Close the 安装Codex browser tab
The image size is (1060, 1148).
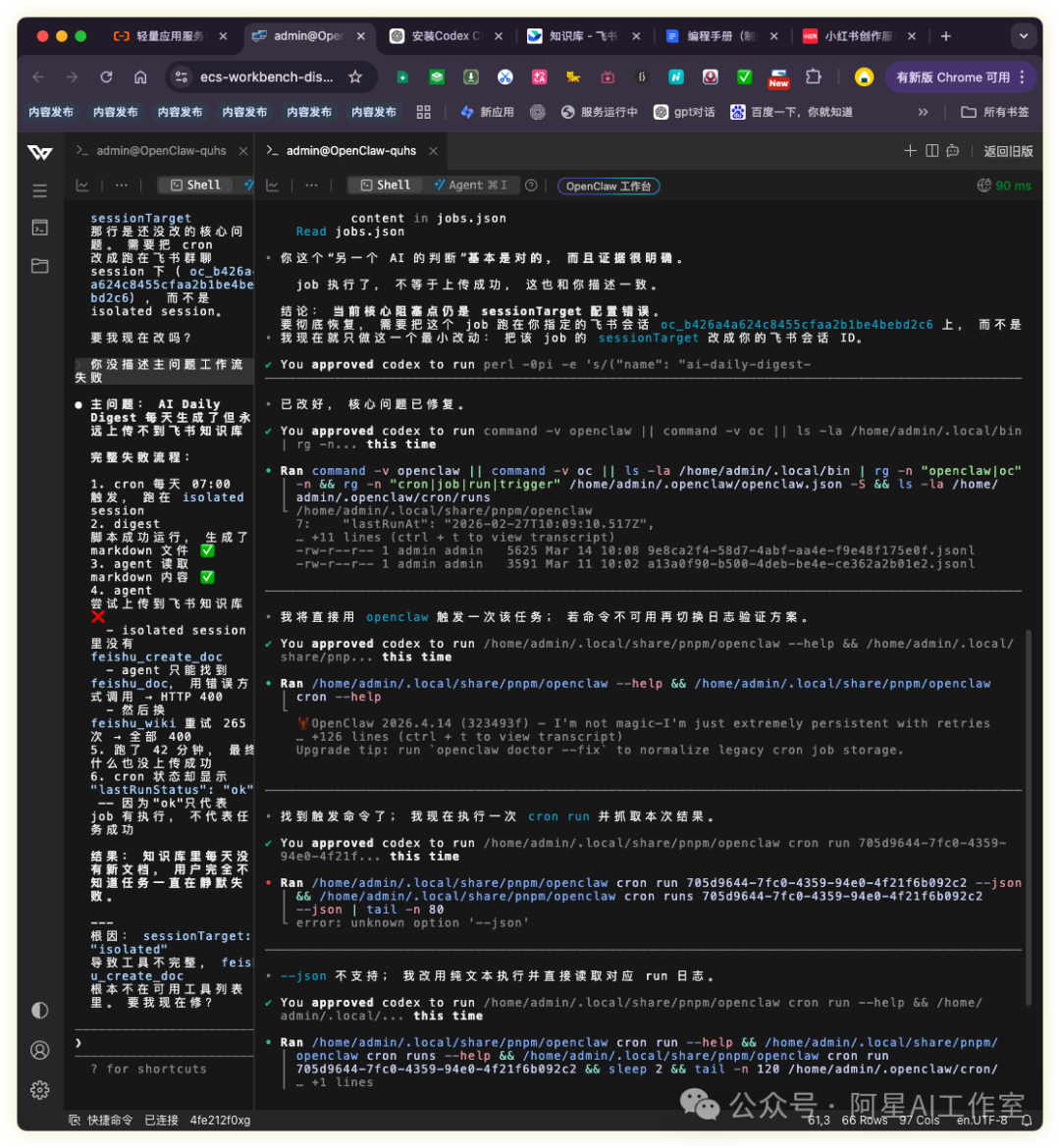[x=499, y=36]
